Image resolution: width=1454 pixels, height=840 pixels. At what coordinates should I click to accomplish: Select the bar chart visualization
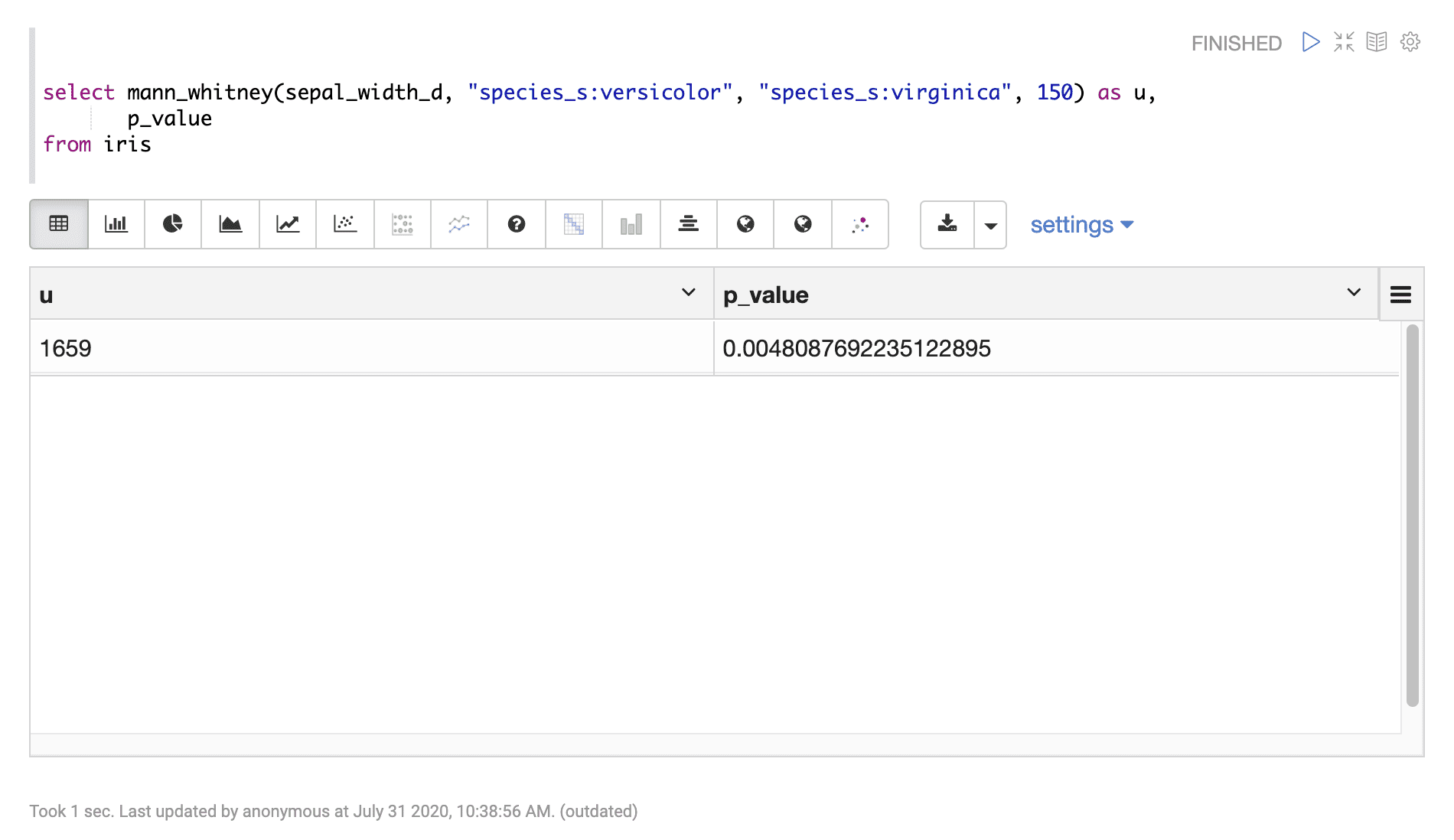pos(116,224)
